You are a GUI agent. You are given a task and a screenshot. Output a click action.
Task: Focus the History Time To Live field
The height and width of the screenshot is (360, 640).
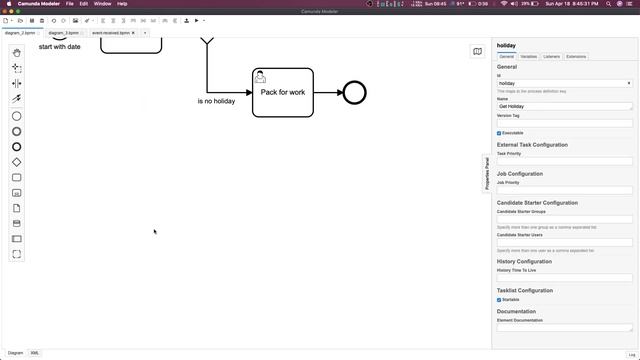[x=564, y=278]
